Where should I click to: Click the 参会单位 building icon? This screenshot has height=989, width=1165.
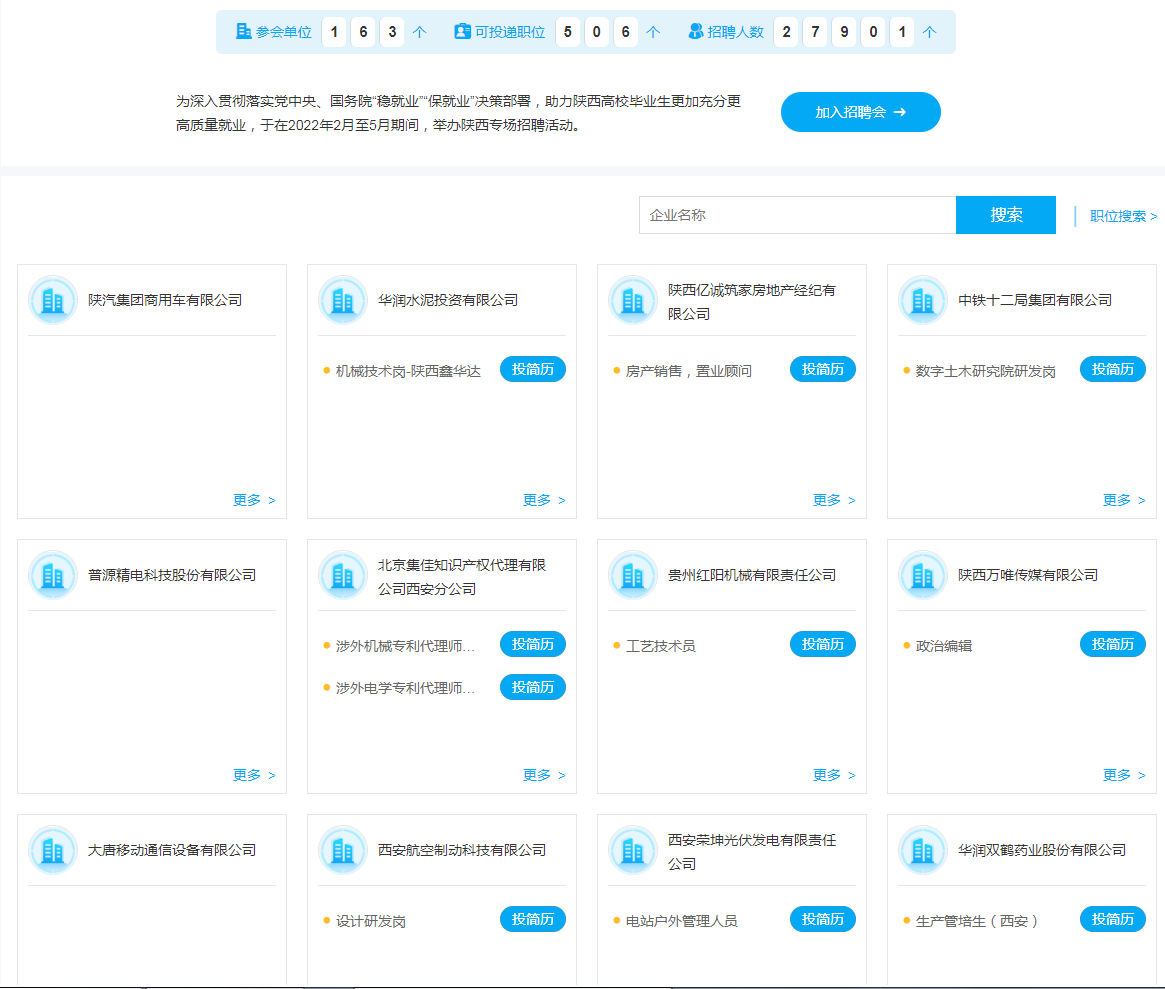[243, 31]
